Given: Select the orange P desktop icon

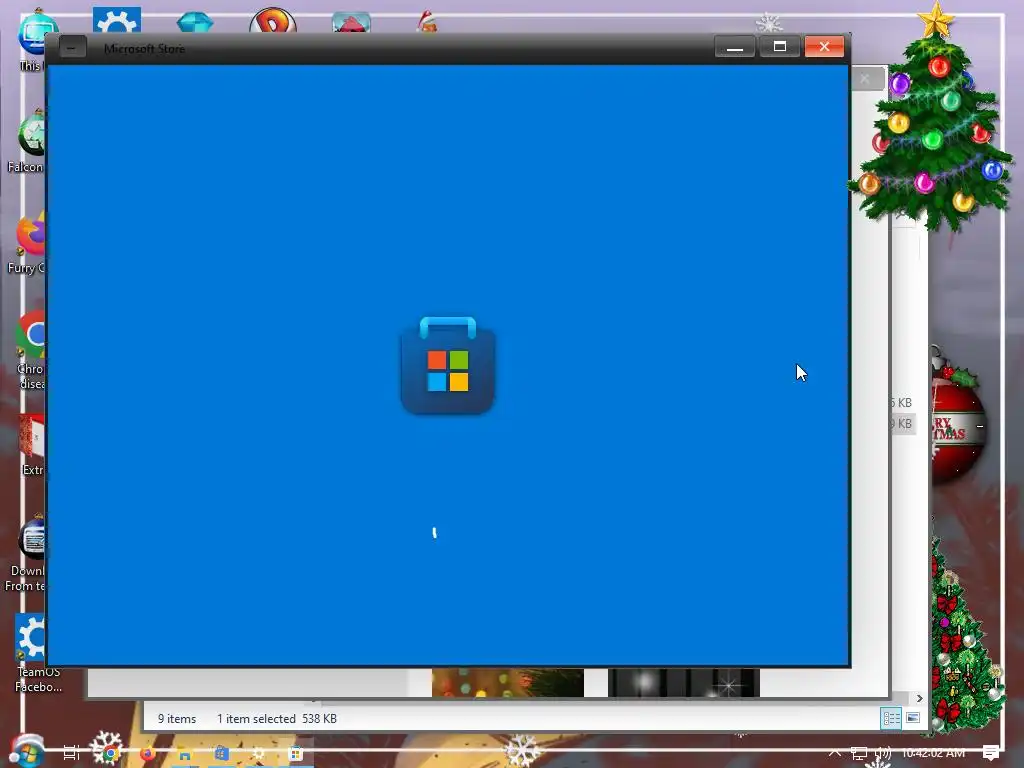Looking at the screenshot, I should tap(273, 20).
